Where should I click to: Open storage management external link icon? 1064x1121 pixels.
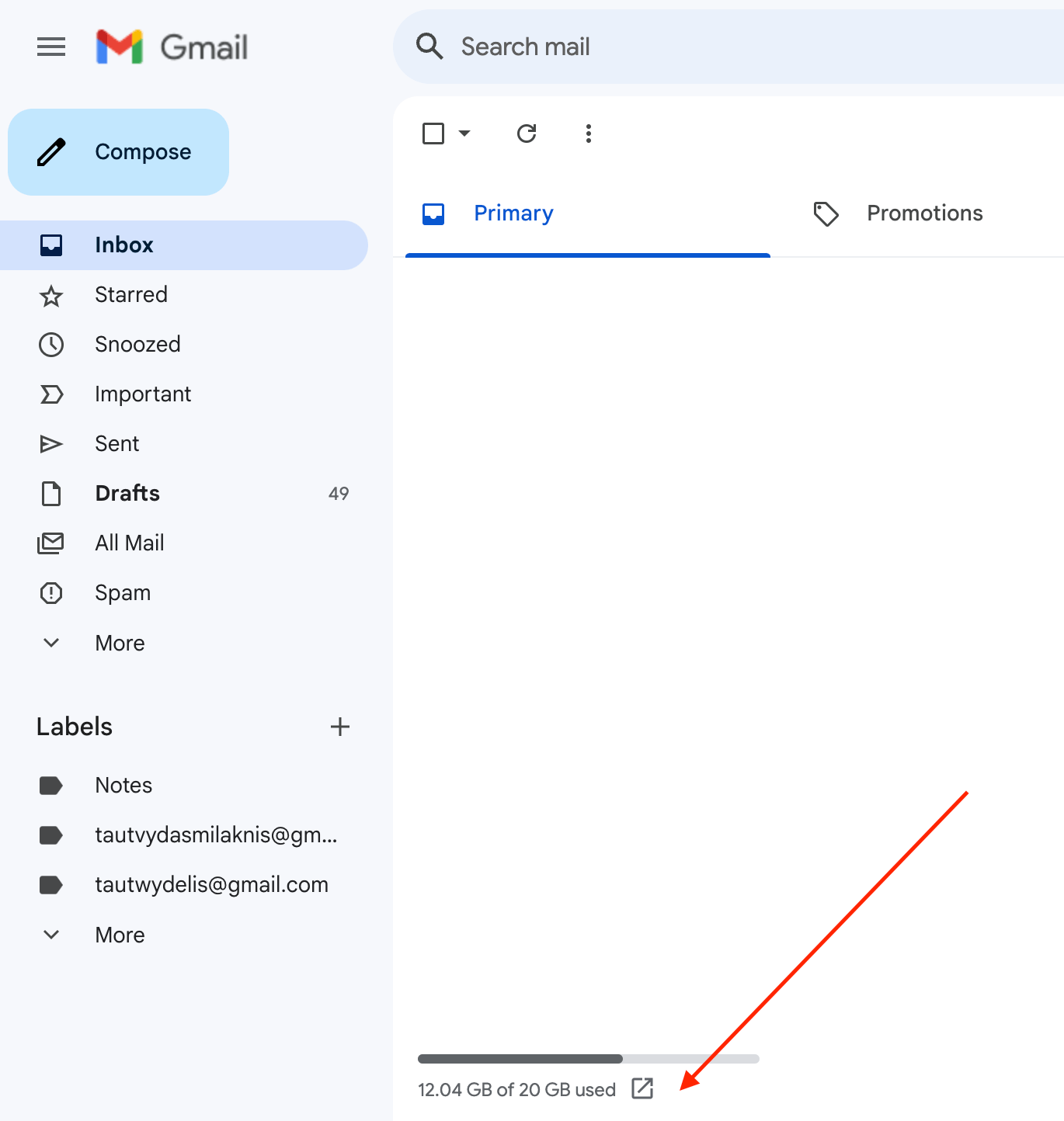(x=642, y=1088)
